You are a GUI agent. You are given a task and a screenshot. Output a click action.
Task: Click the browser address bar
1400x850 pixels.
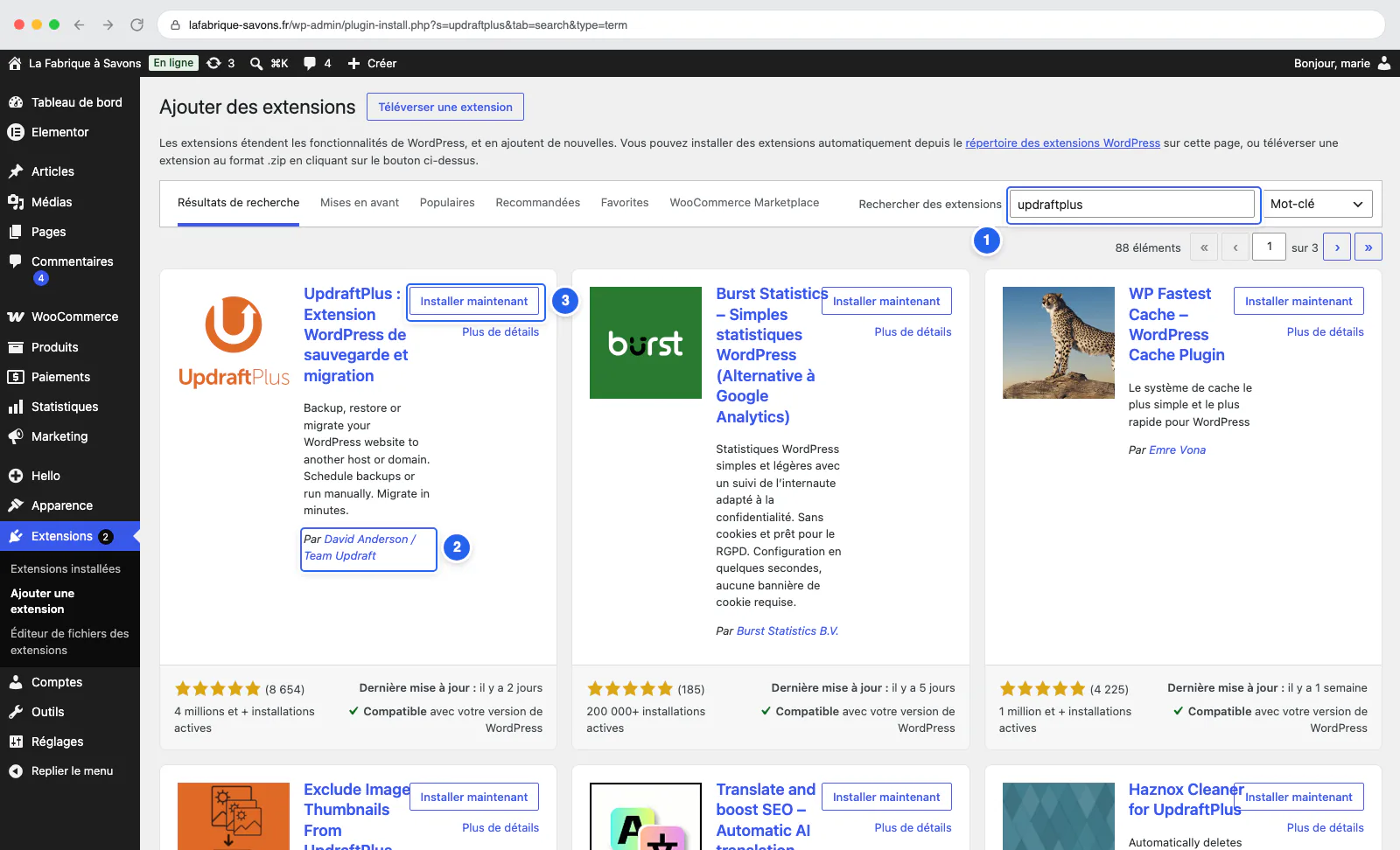click(x=770, y=24)
